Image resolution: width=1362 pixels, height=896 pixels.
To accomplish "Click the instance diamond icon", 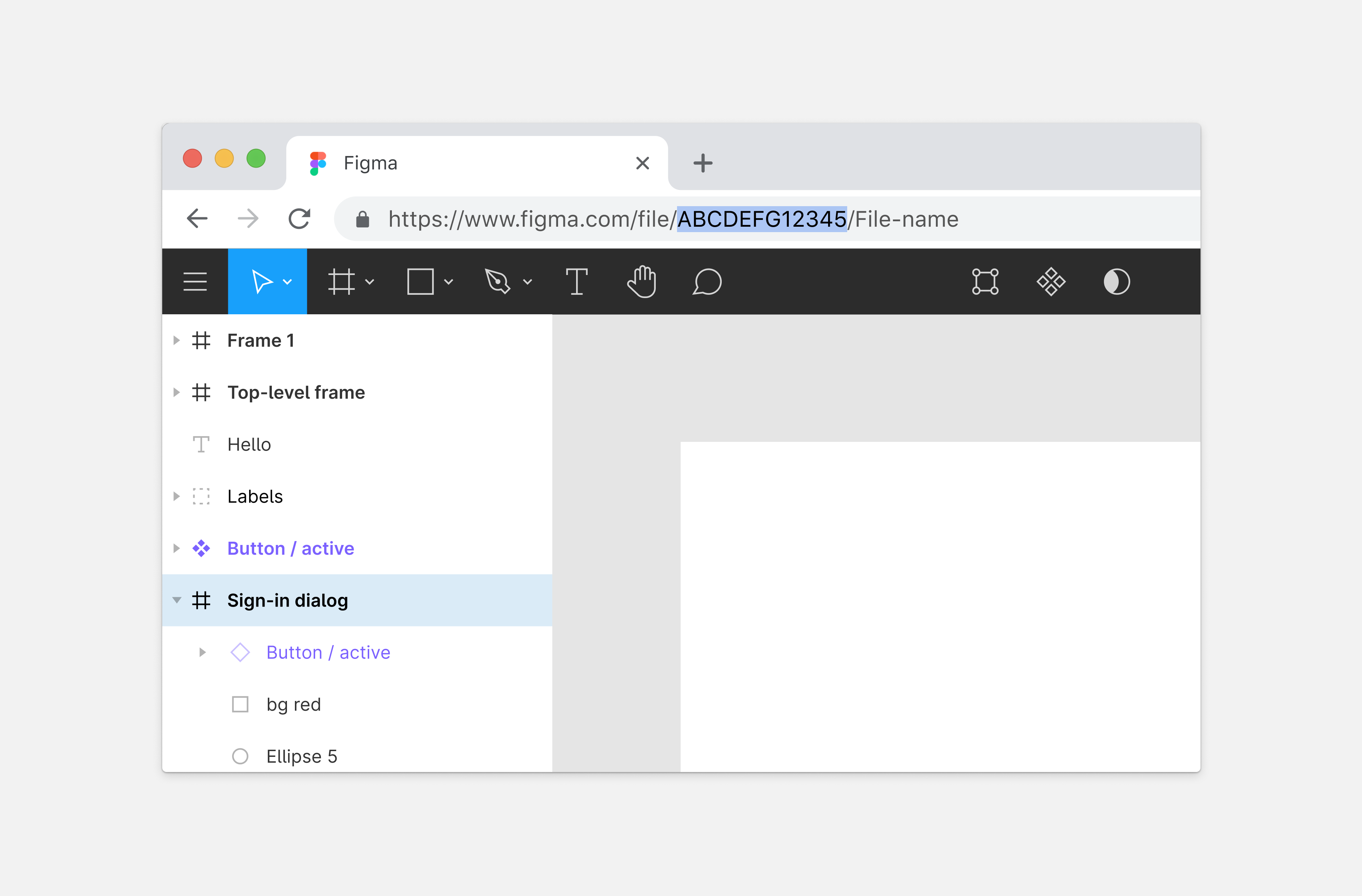I will [240, 652].
